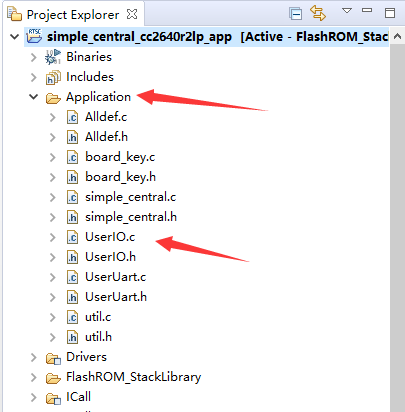Select the Drivers folder label
Image resolution: width=405 pixels, height=412 pixels.
pyautogui.click(x=86, y=357)
